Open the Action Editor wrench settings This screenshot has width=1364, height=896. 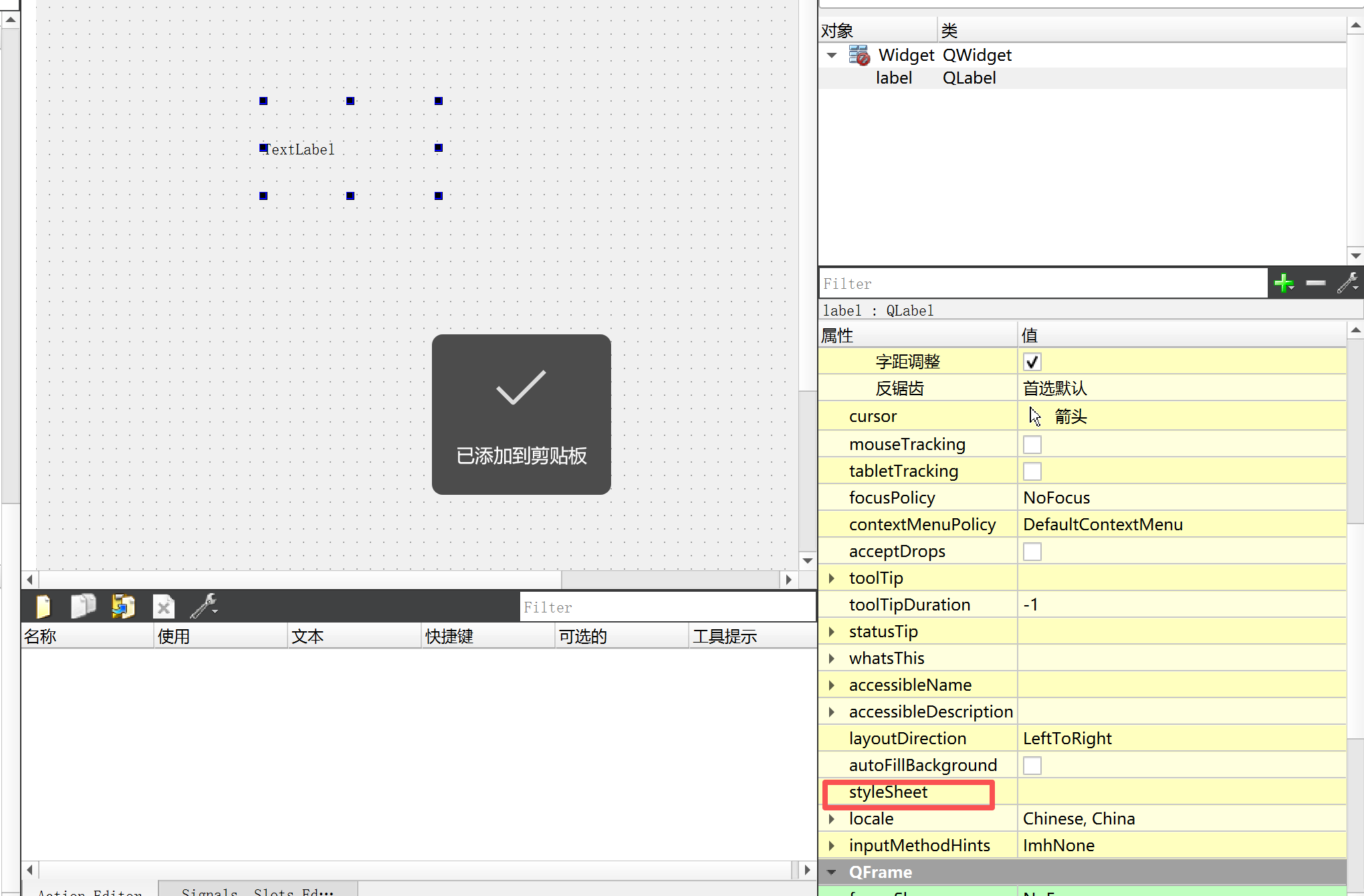click(x=203, y=606)
